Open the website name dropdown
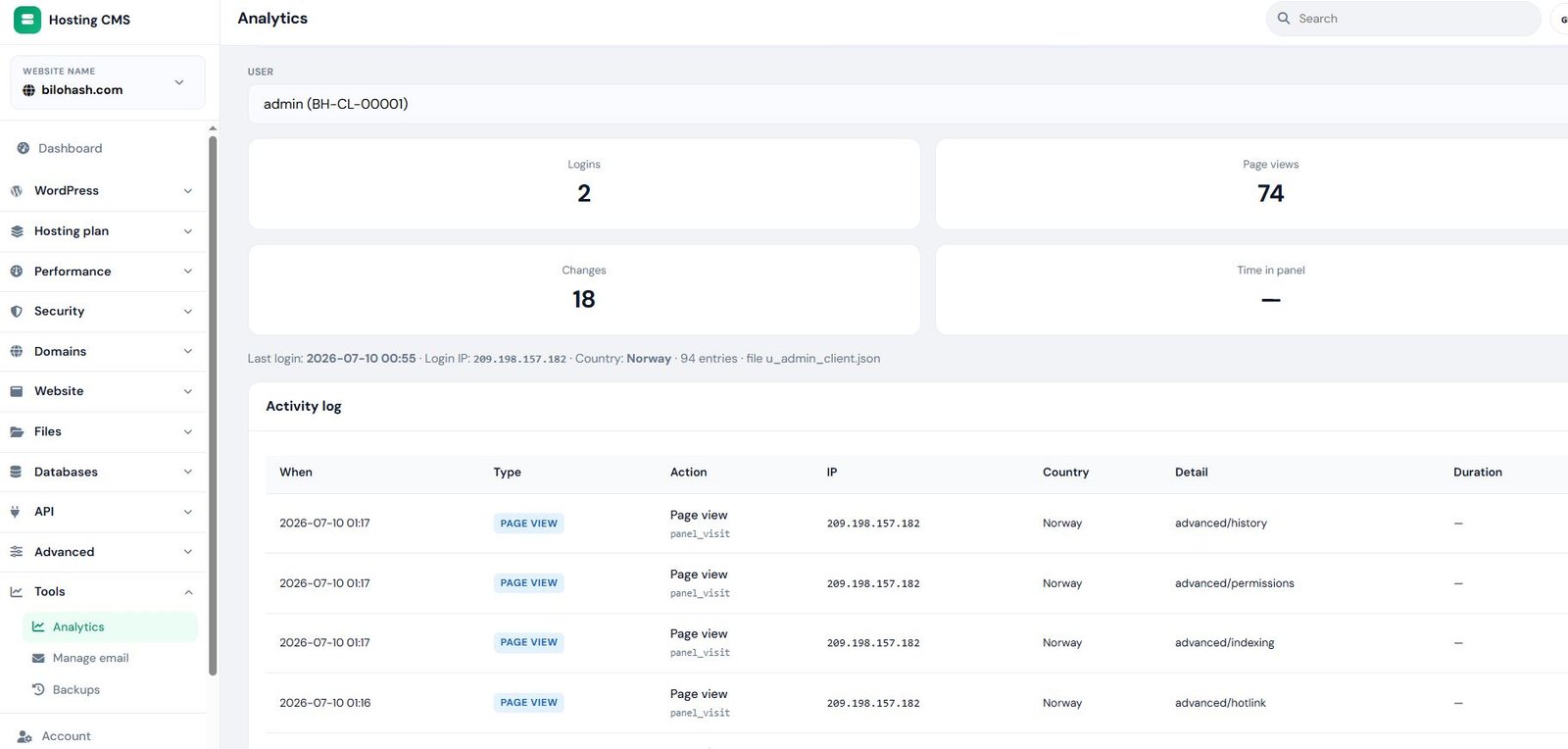The height and width of the screenshot is (749, 1568). click(x=108, y=82)
